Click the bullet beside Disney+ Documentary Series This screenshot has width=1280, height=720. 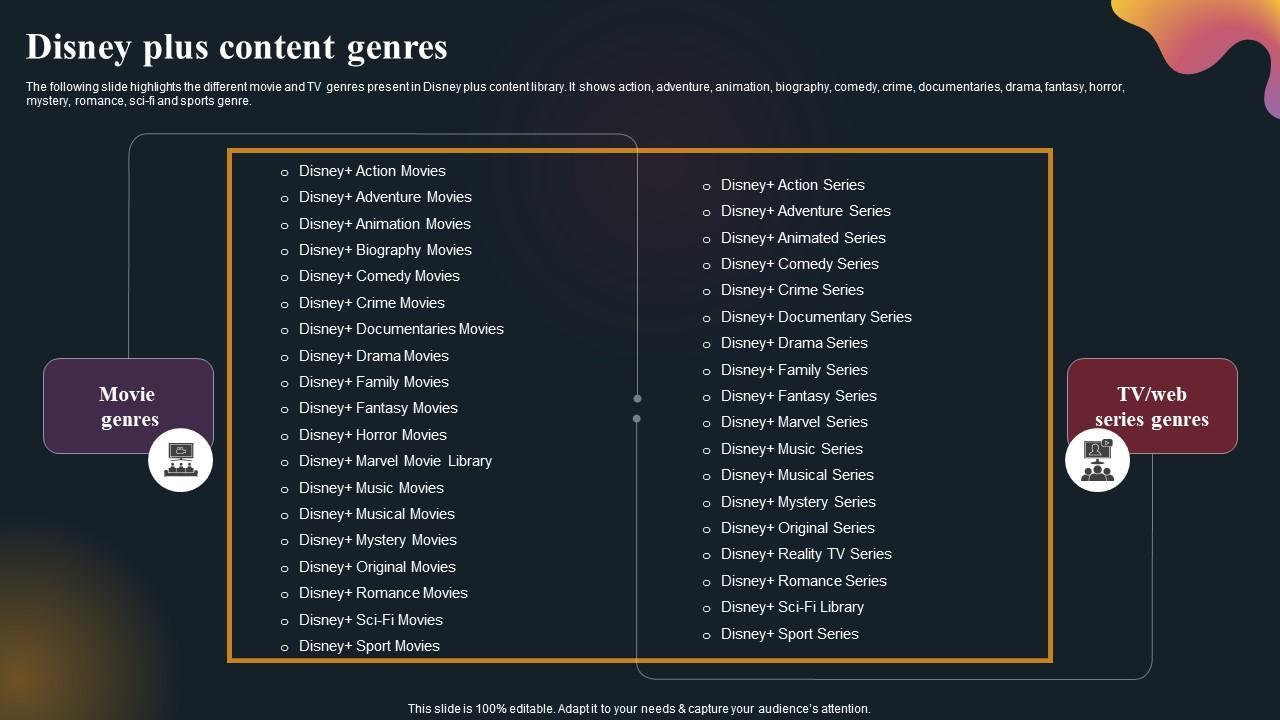click(707, 318)
